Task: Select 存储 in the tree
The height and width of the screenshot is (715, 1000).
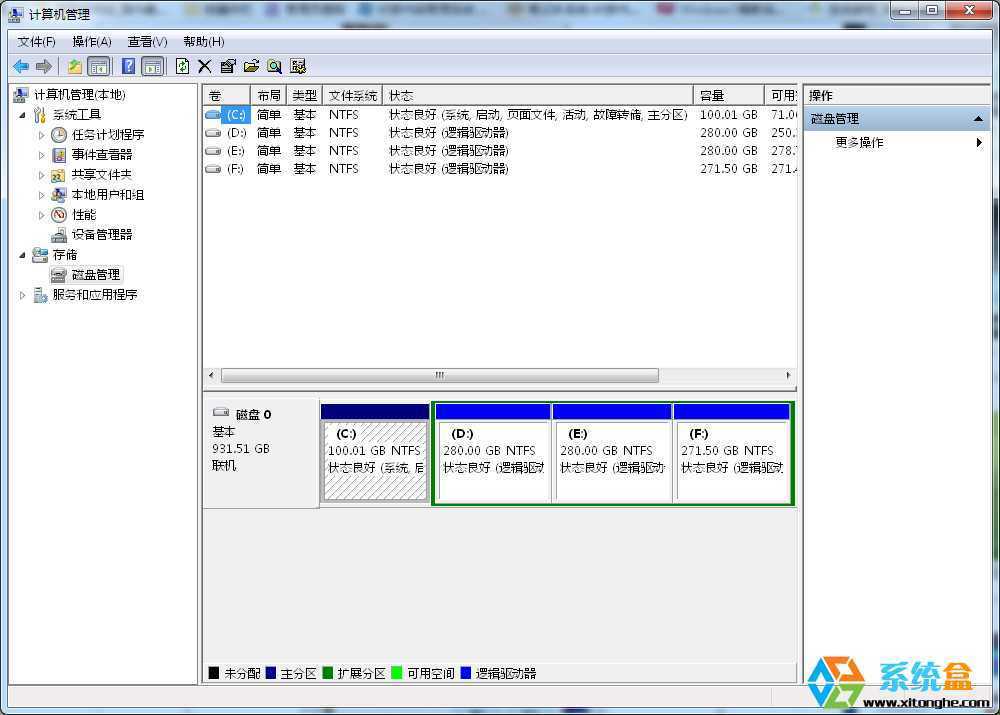Action: (x=65, y=255)
